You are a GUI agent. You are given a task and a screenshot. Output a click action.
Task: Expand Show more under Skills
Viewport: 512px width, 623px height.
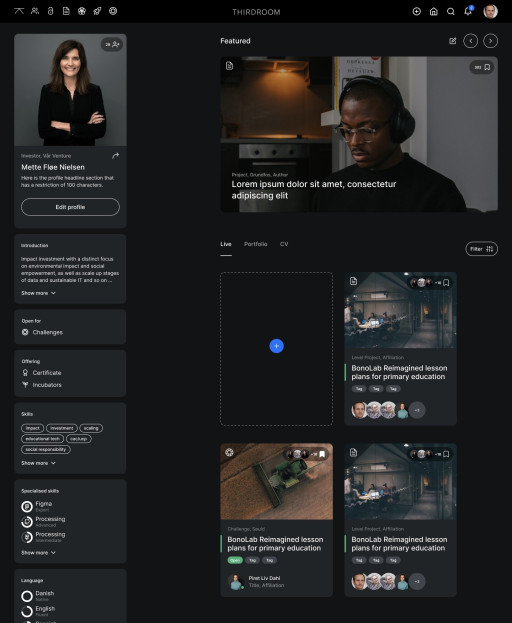38,463
